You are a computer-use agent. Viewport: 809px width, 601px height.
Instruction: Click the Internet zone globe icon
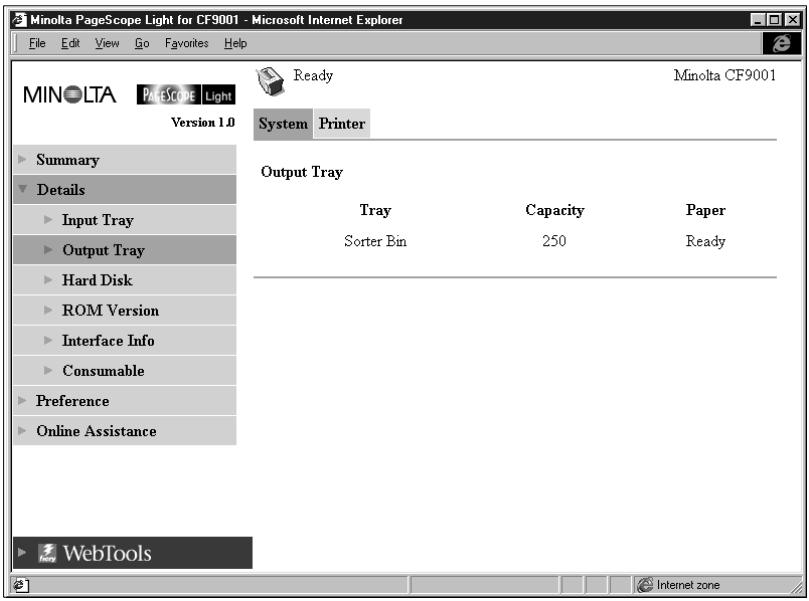[x=645, y=584]
